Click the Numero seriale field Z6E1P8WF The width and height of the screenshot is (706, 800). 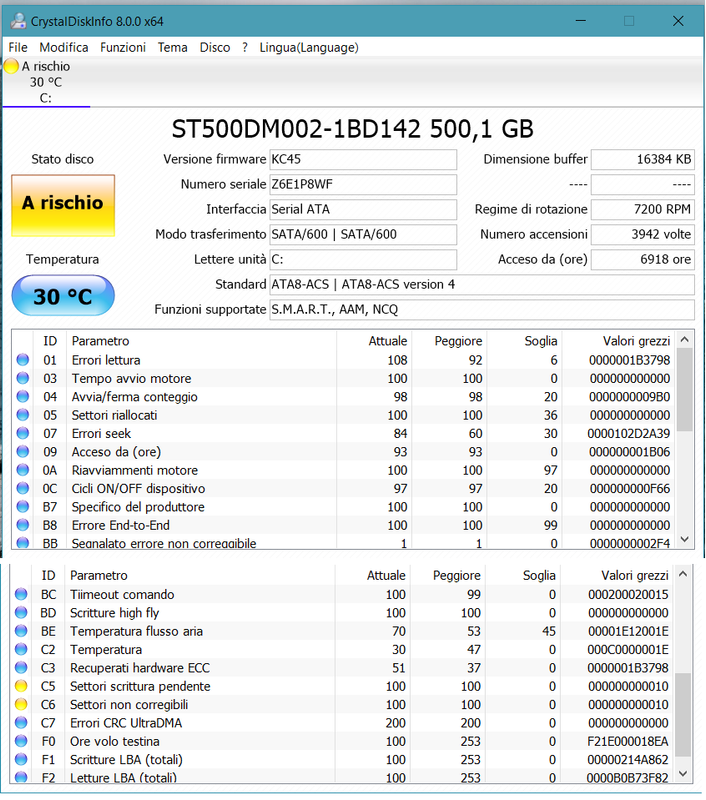363,184
